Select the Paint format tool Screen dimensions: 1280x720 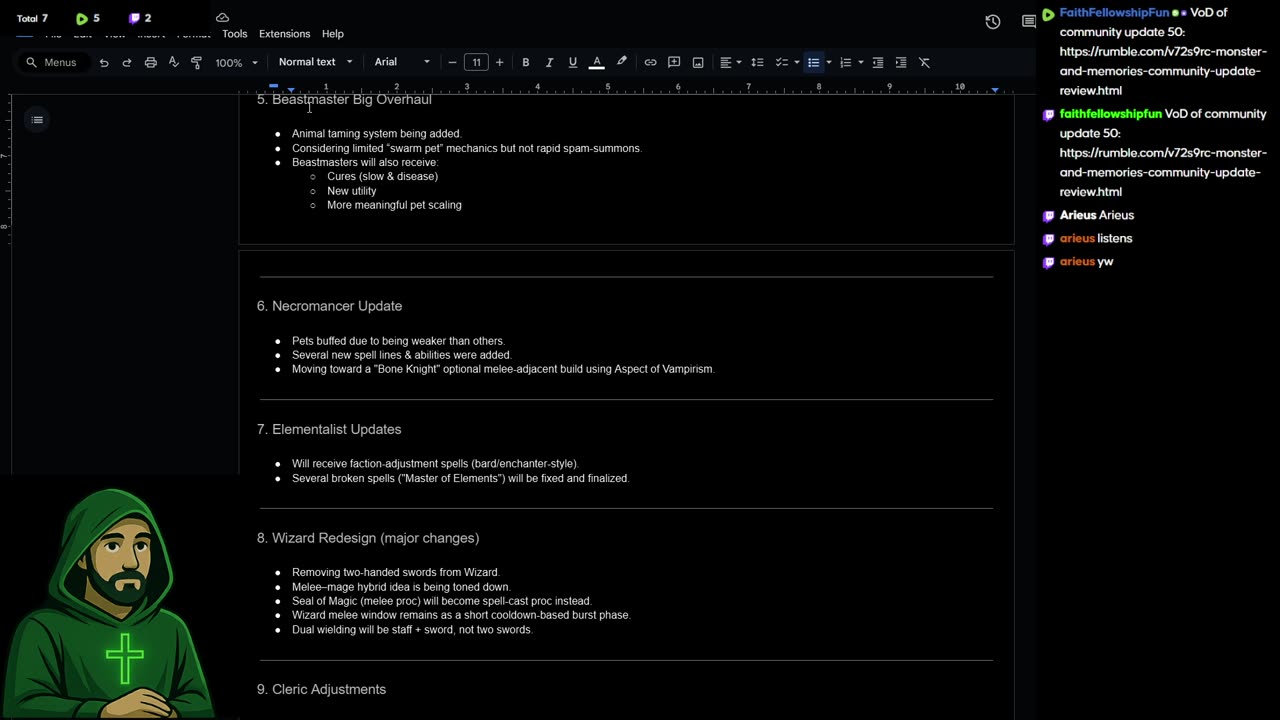coord(197,62)
